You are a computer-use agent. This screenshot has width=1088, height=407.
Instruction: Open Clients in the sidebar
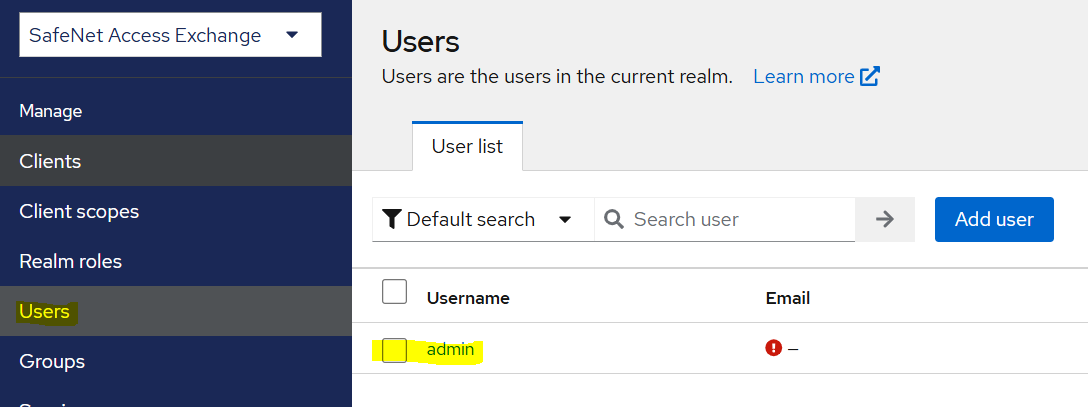pyautogui.click(x=50, y=161)
